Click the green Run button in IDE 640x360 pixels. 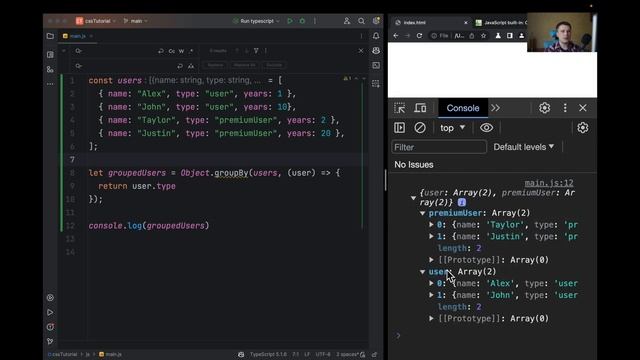290,21
